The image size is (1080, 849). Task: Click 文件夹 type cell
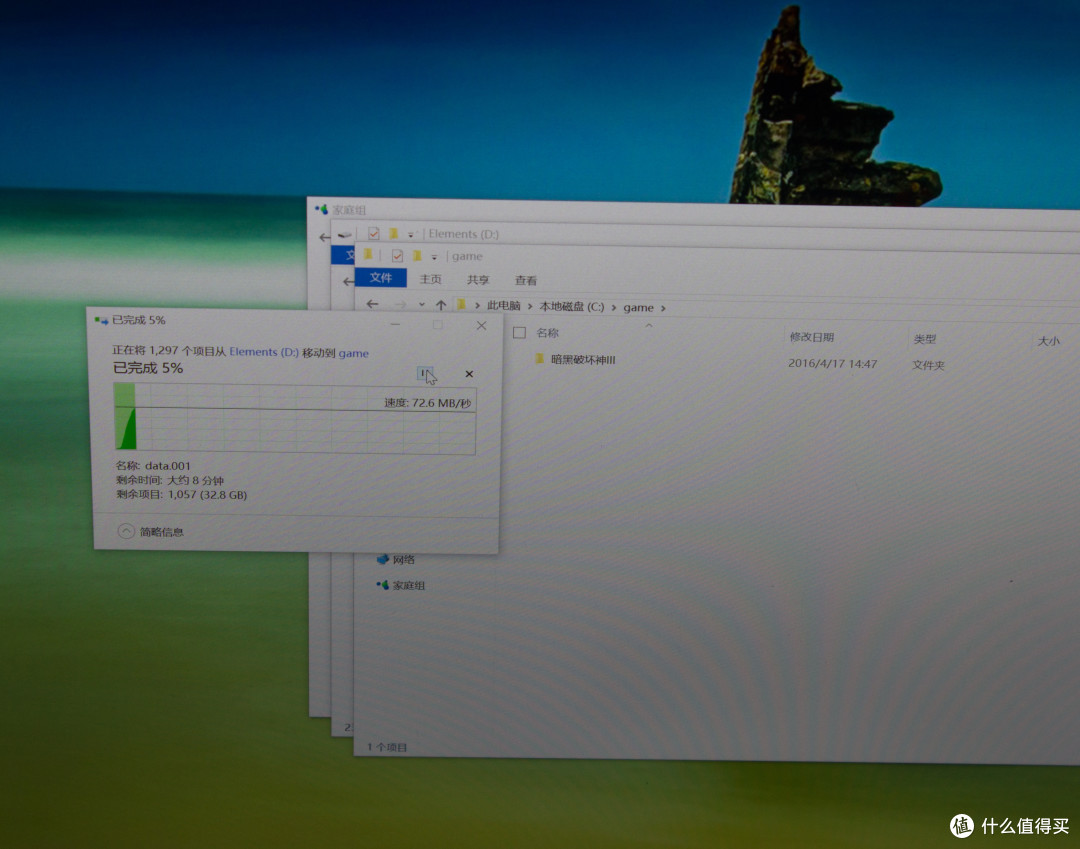tap(928, 365)
